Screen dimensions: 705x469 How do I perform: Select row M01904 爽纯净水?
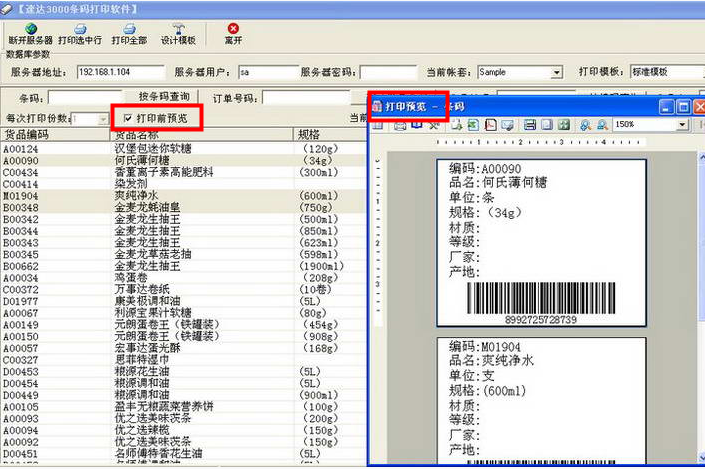pyautogui.click(x=183, y=196)
